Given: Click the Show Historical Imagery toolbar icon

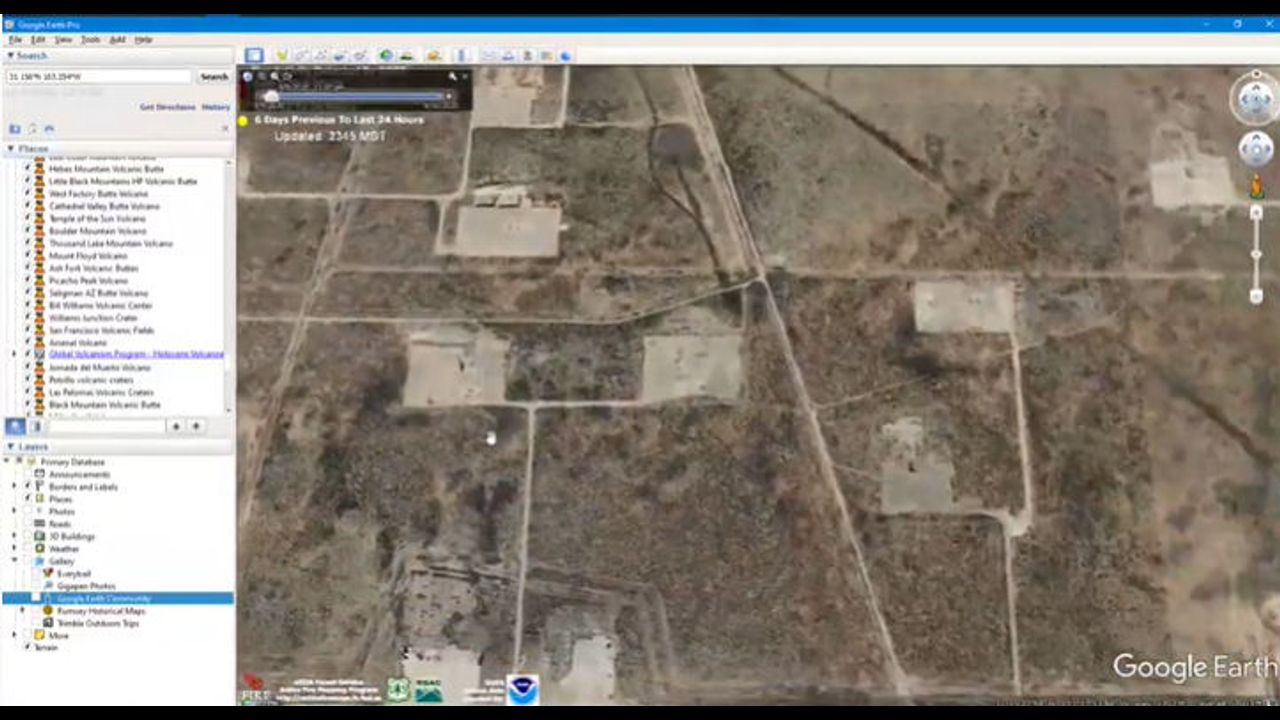Looking at the screenshot, I should [386, 56].
